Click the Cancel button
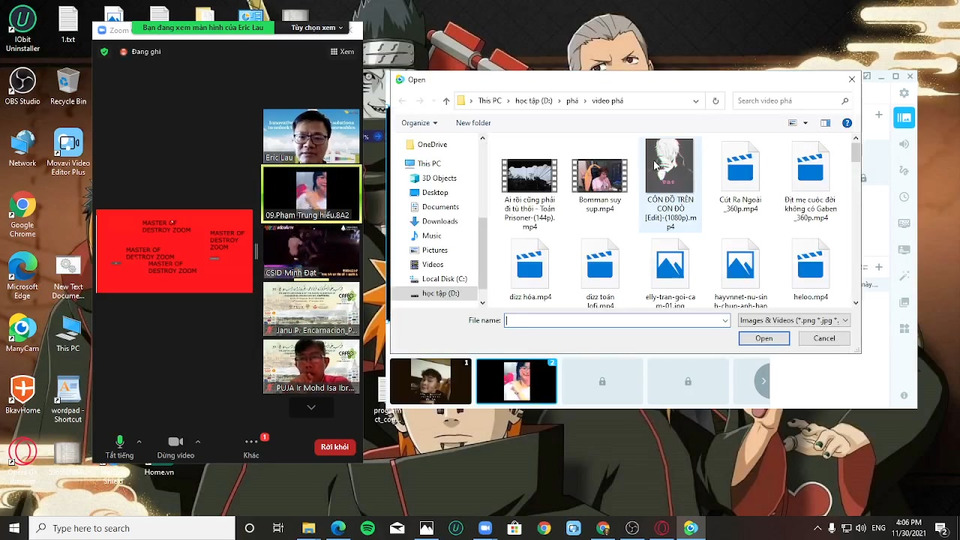Image resolution: width=960 pixels, height=540 pixels. 824,338
